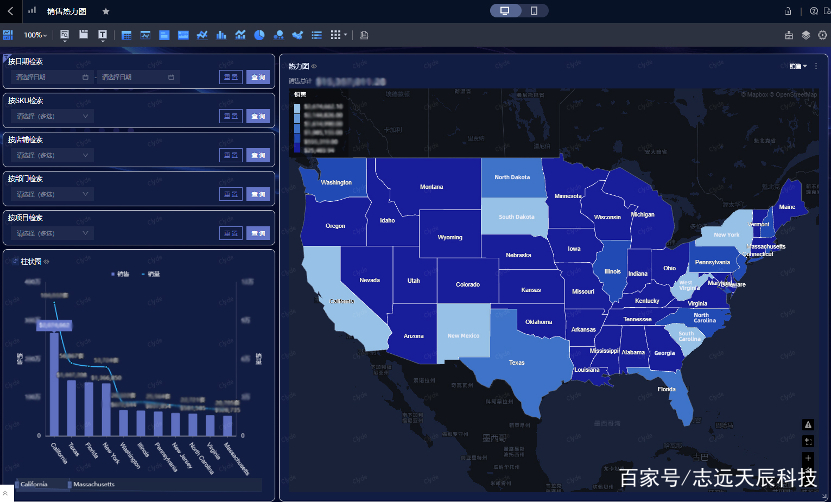Screen dimensions: 832x502
Task: Toggle the sales volume line series in legend
Action: pos(151,274)
